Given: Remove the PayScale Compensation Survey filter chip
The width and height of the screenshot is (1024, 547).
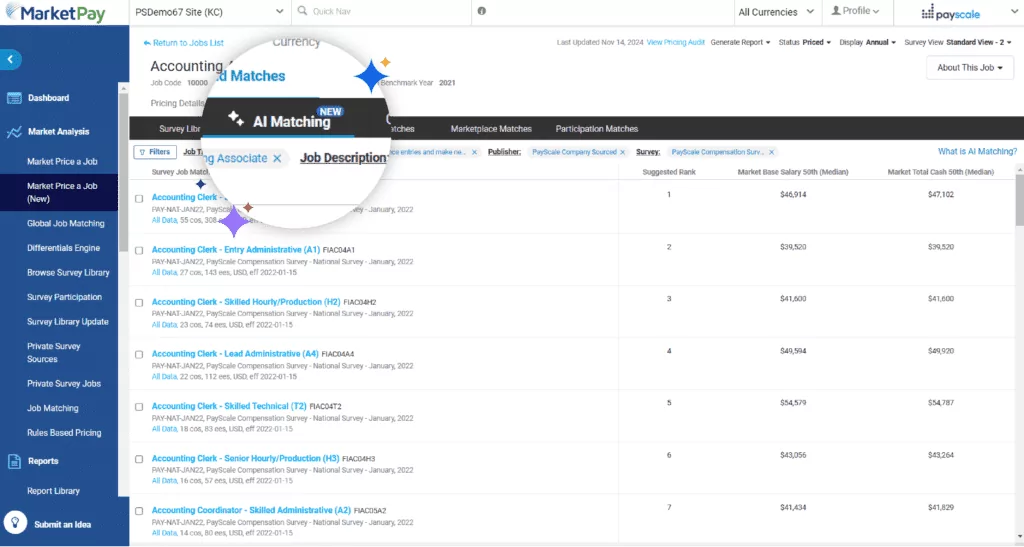Looking at the screenshot, I should tap(769, 152).
